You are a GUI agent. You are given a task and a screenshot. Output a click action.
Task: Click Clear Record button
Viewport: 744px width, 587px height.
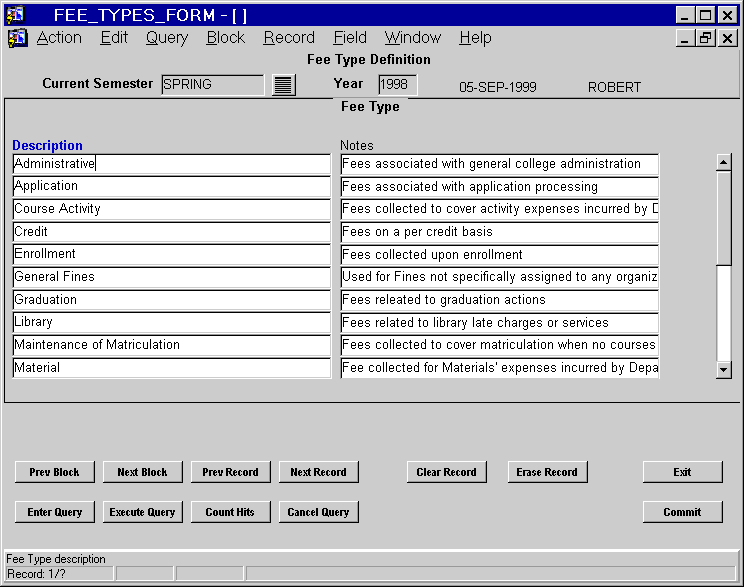(x=446, y=472)
